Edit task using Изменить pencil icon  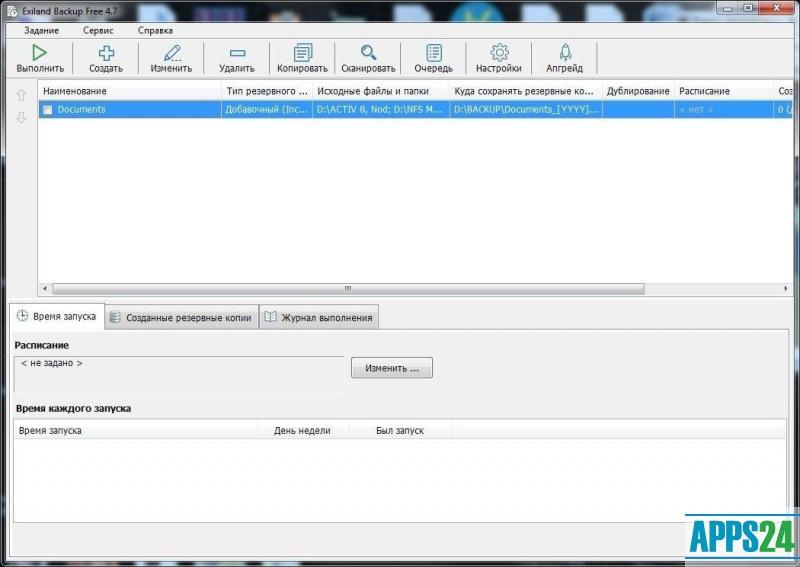click(x=171, y=54)
